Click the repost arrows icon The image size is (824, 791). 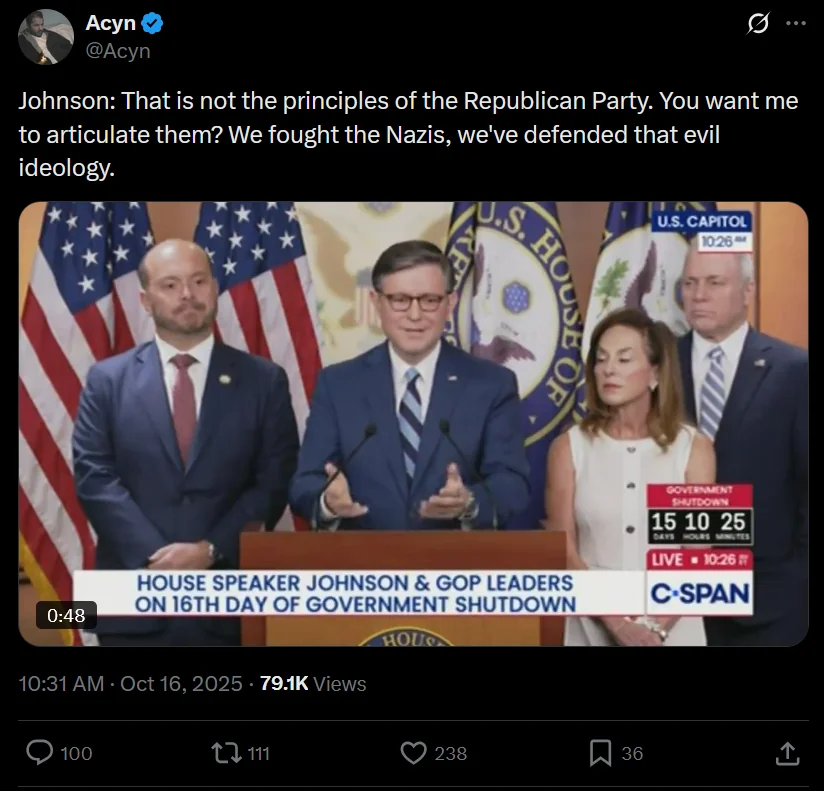[226, 752]
